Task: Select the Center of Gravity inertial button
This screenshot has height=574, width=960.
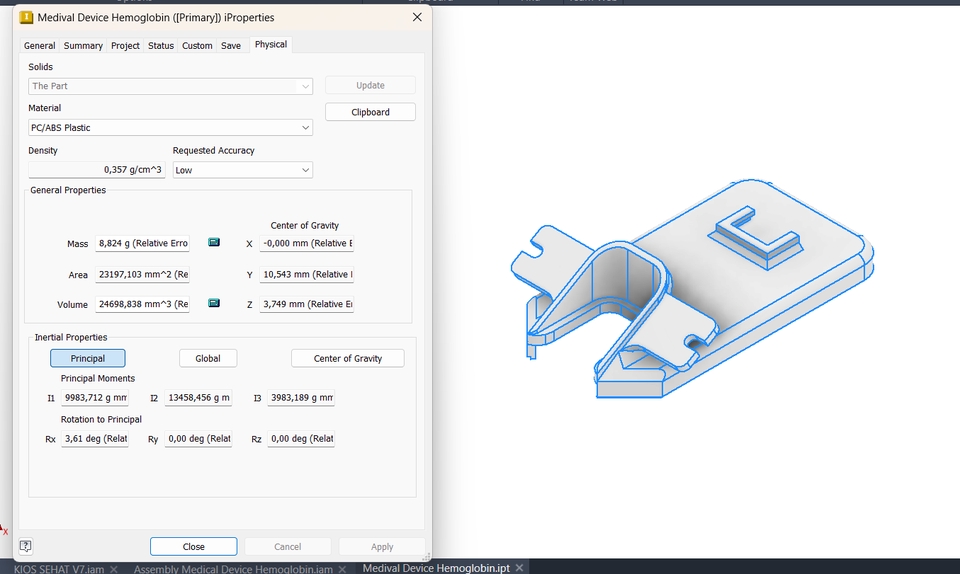Action: click(348, 358)
